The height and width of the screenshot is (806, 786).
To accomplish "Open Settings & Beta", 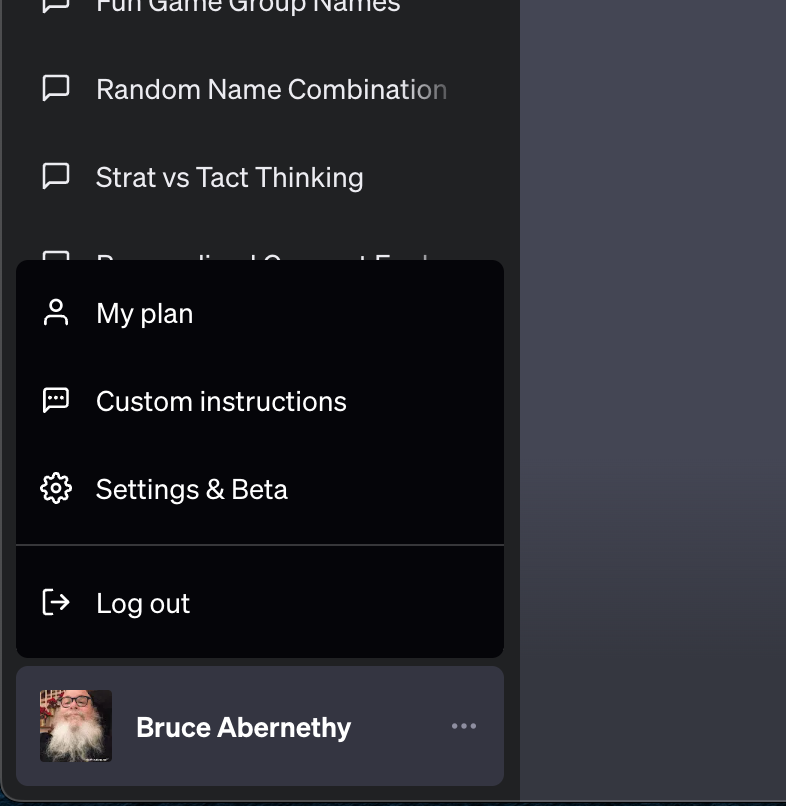I will [192, 489].
